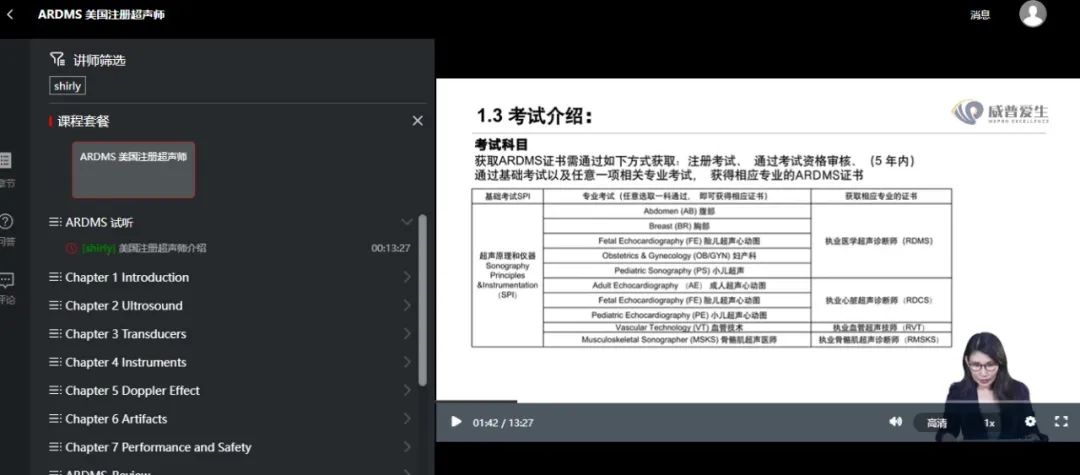Click list icon beside Chapter 2 Ultrosound
Screen dimensions: 1080x475
pyautogui.click(x=55, y=305)
